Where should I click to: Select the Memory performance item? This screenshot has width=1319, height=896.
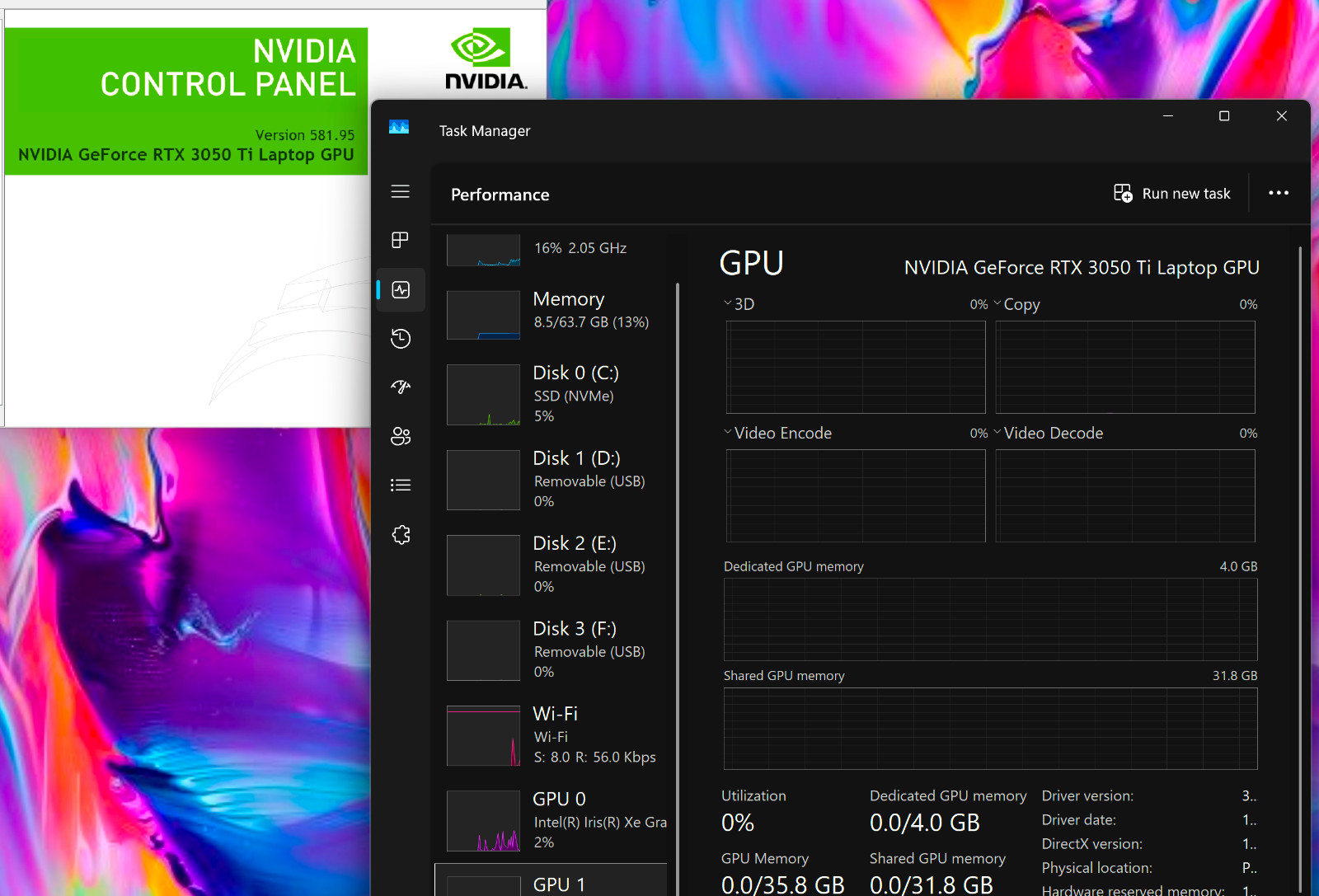pyautogui.click(x=551, y=313)
